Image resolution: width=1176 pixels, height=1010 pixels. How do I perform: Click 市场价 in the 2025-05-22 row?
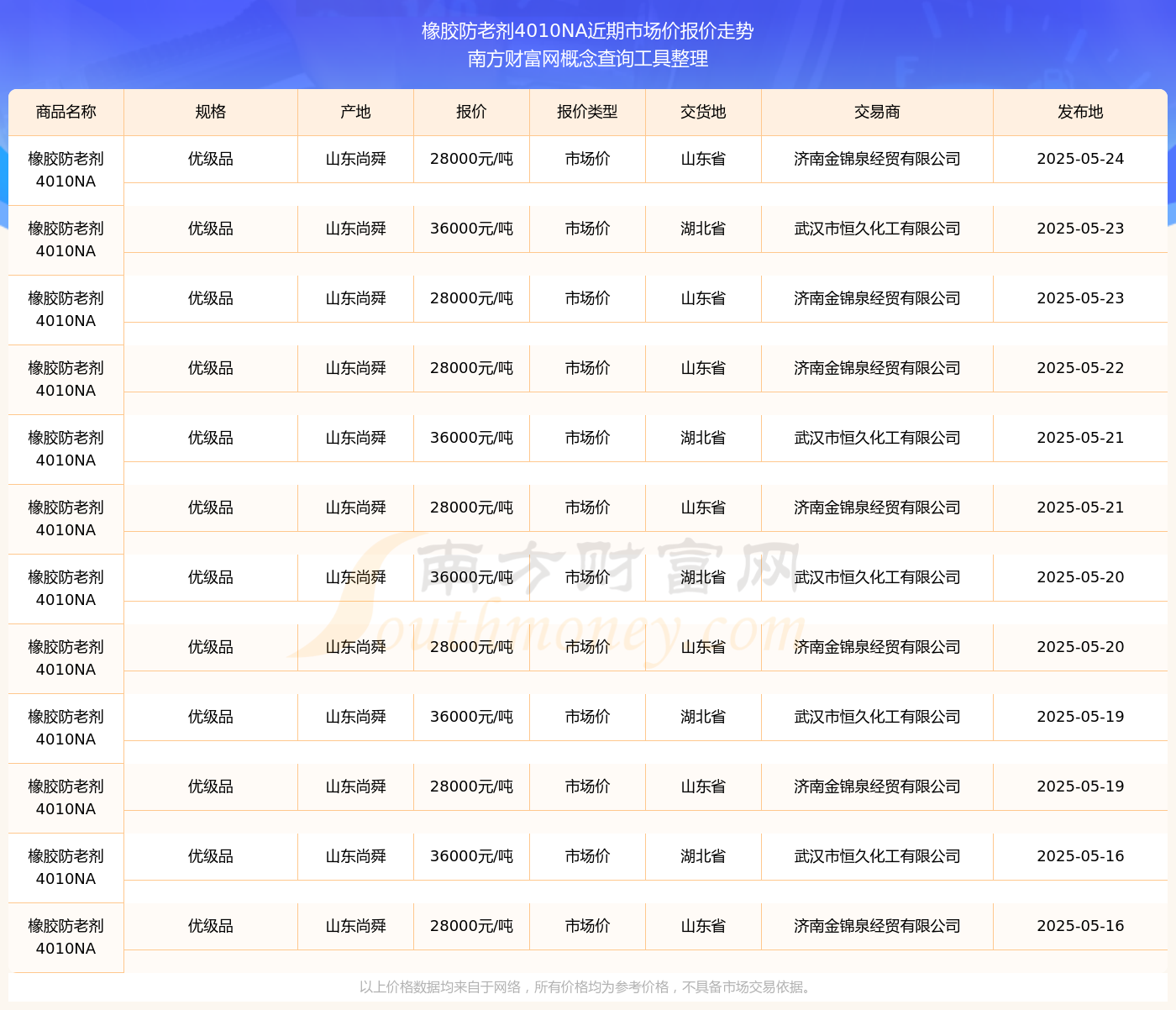click(x=588, y=368)
